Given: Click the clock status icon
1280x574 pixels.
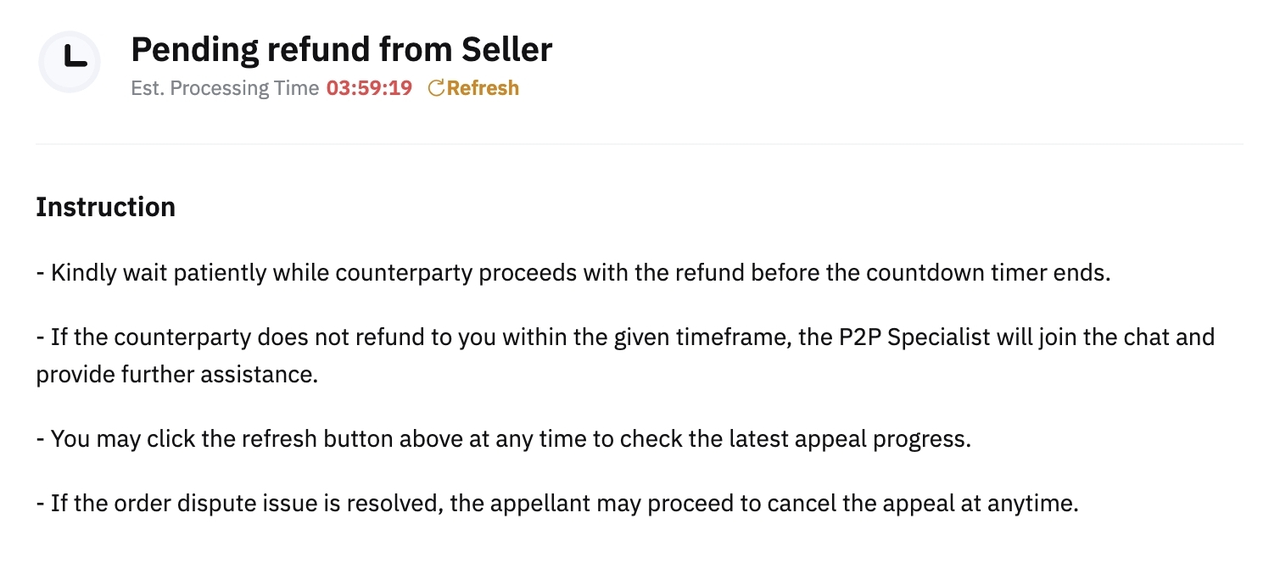Looking at the screenshot, I should (69, 62).
